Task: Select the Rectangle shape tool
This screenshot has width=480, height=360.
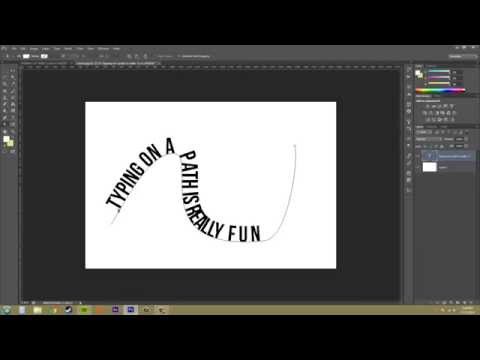Action: [12, 124]
